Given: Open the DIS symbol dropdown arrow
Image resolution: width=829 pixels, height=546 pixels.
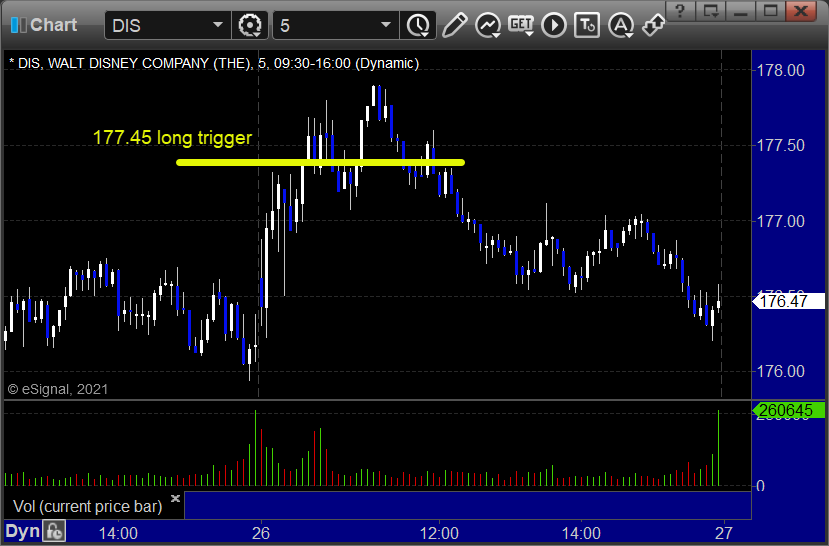Looking at the screenshot, I should pos(217,25).
